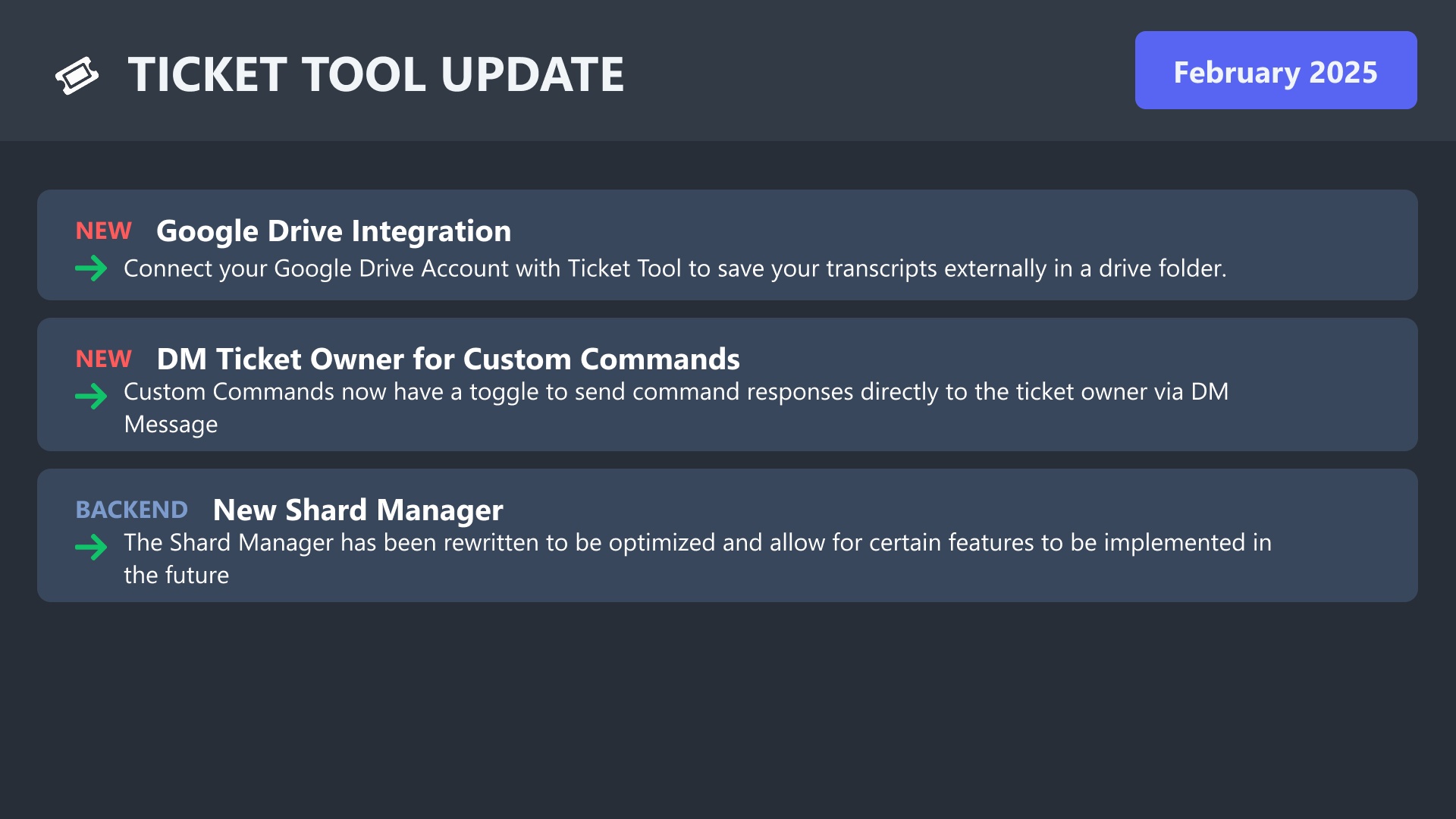Click the green arrow under Google Drive Integration

tap(91, 268)
